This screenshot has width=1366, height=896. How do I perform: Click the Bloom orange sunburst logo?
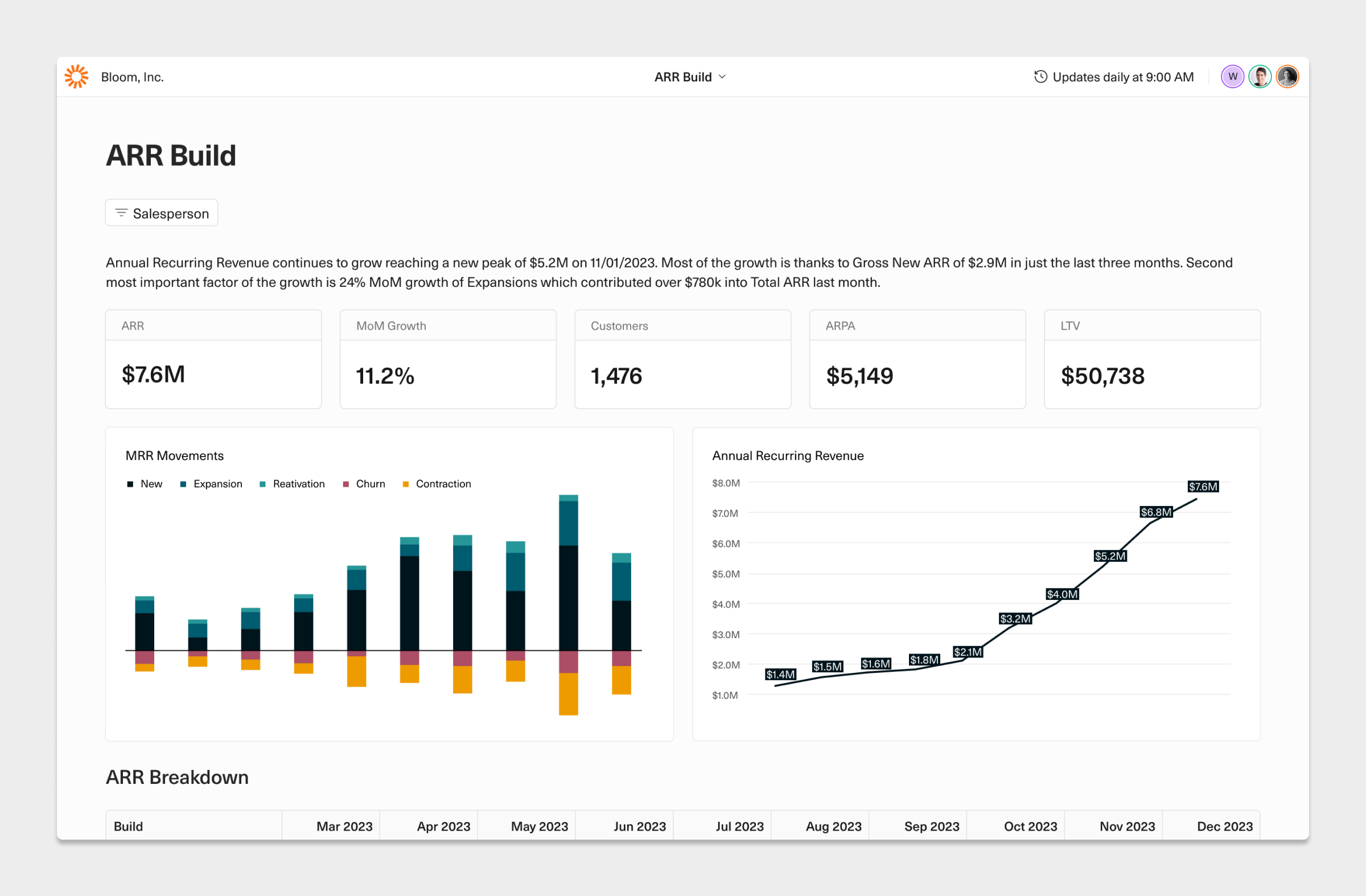coord(76,77)
